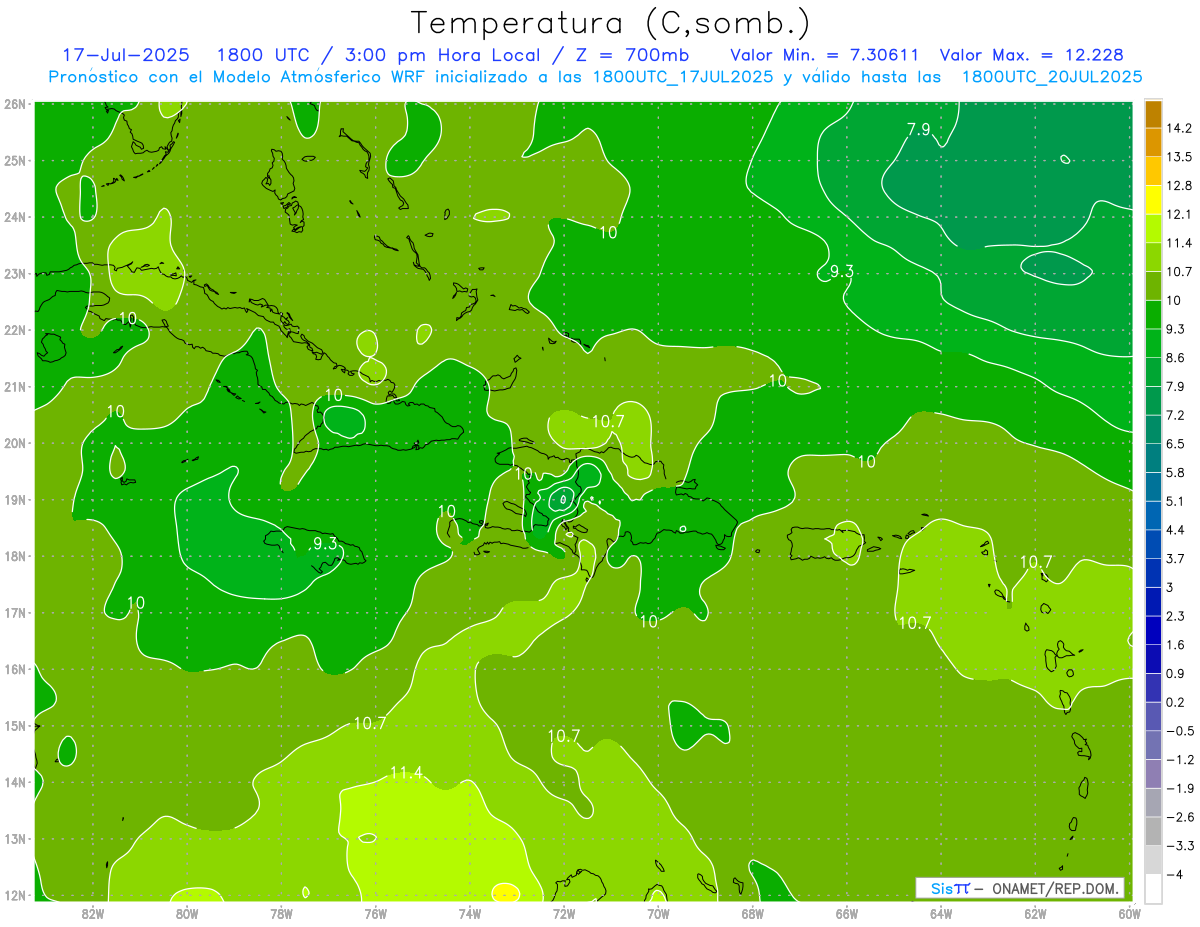This screenshot has height=927, width=1200.
Task: Select the lime swatch between 12.1 and 11.4
Action: tap(1153, 228)
